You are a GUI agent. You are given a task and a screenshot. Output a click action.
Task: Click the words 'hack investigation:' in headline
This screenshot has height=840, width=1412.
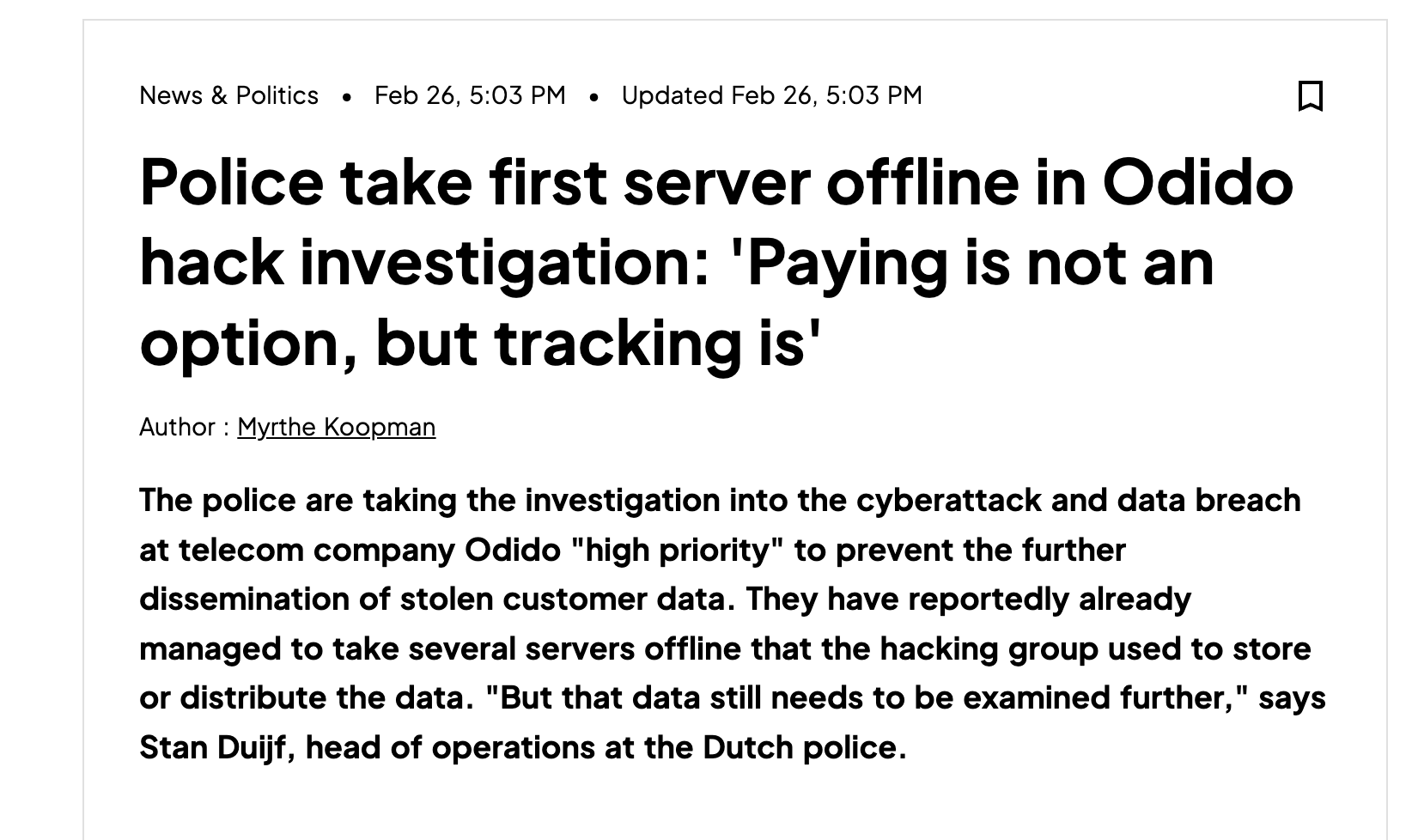pos(425,262)
